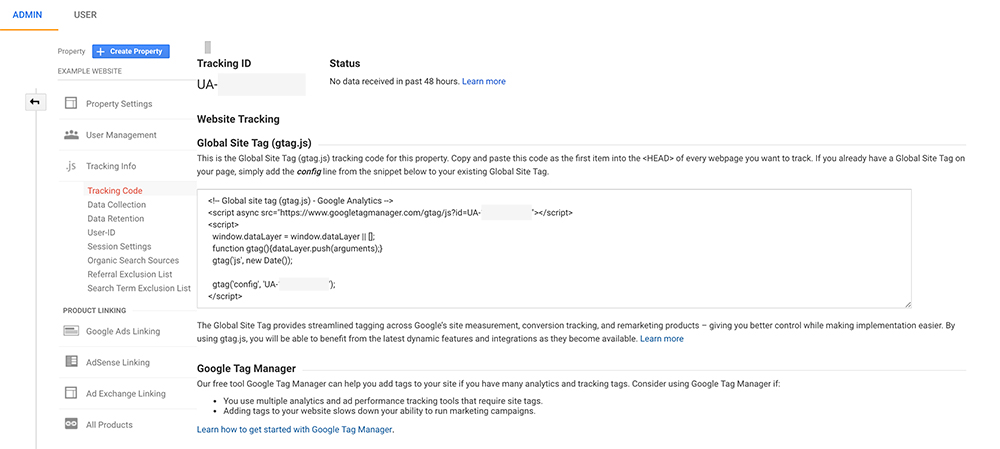Switch to the USER tab
This screenshot has width=1000, height=449.
coord(85,15)
